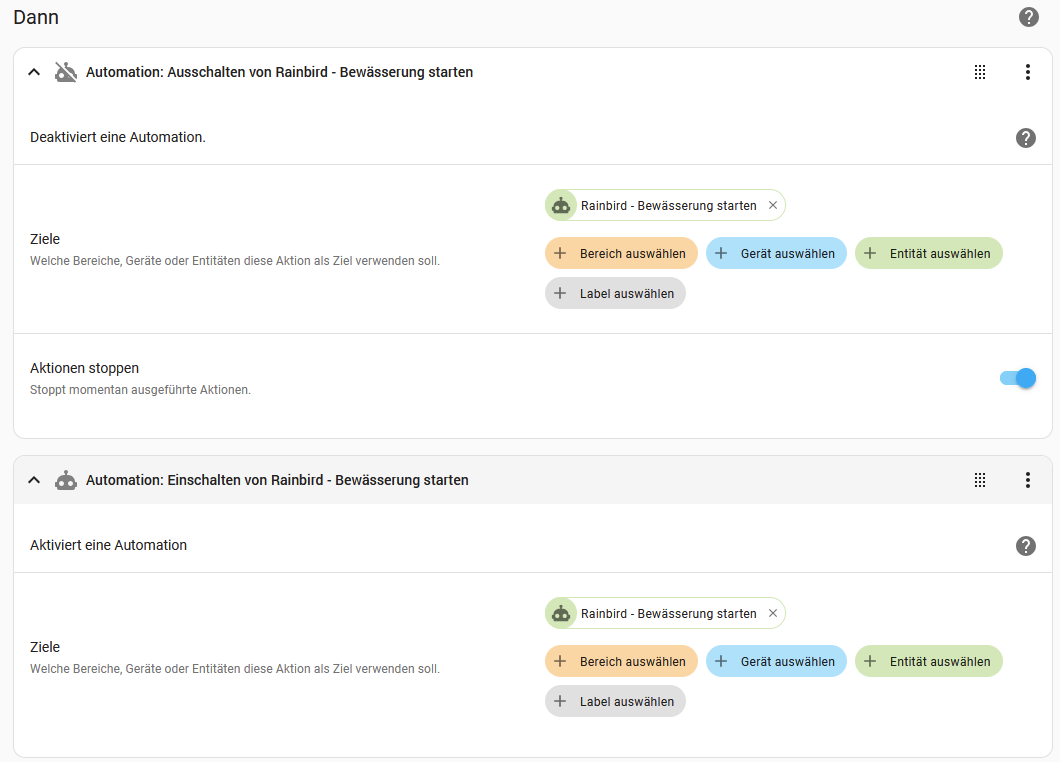Click the Ausschalten von Rainbird action title
The height and width of the screenshot is (762, 1060).
point(279,72)
